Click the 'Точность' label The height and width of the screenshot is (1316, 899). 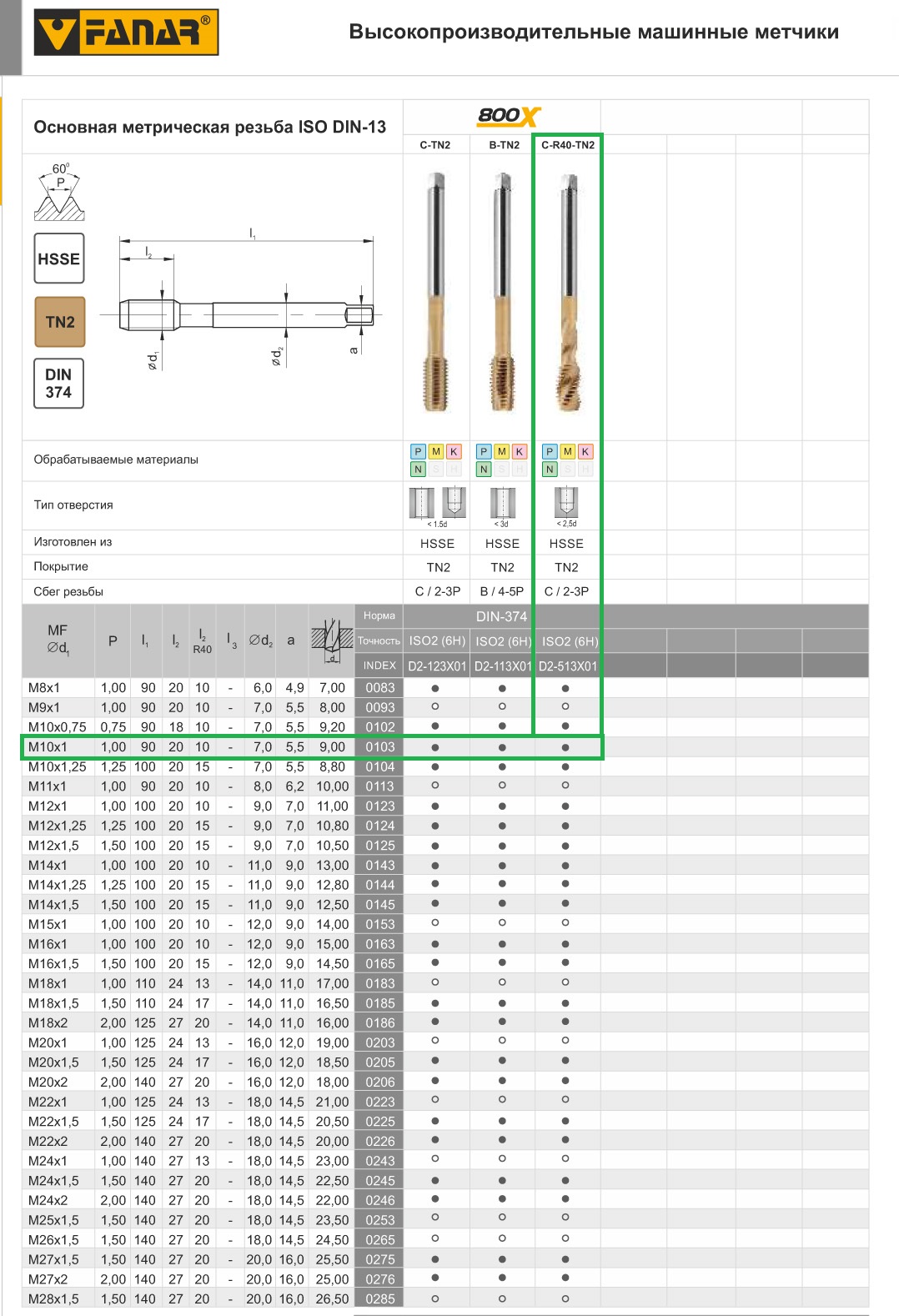tap(379, 640)
